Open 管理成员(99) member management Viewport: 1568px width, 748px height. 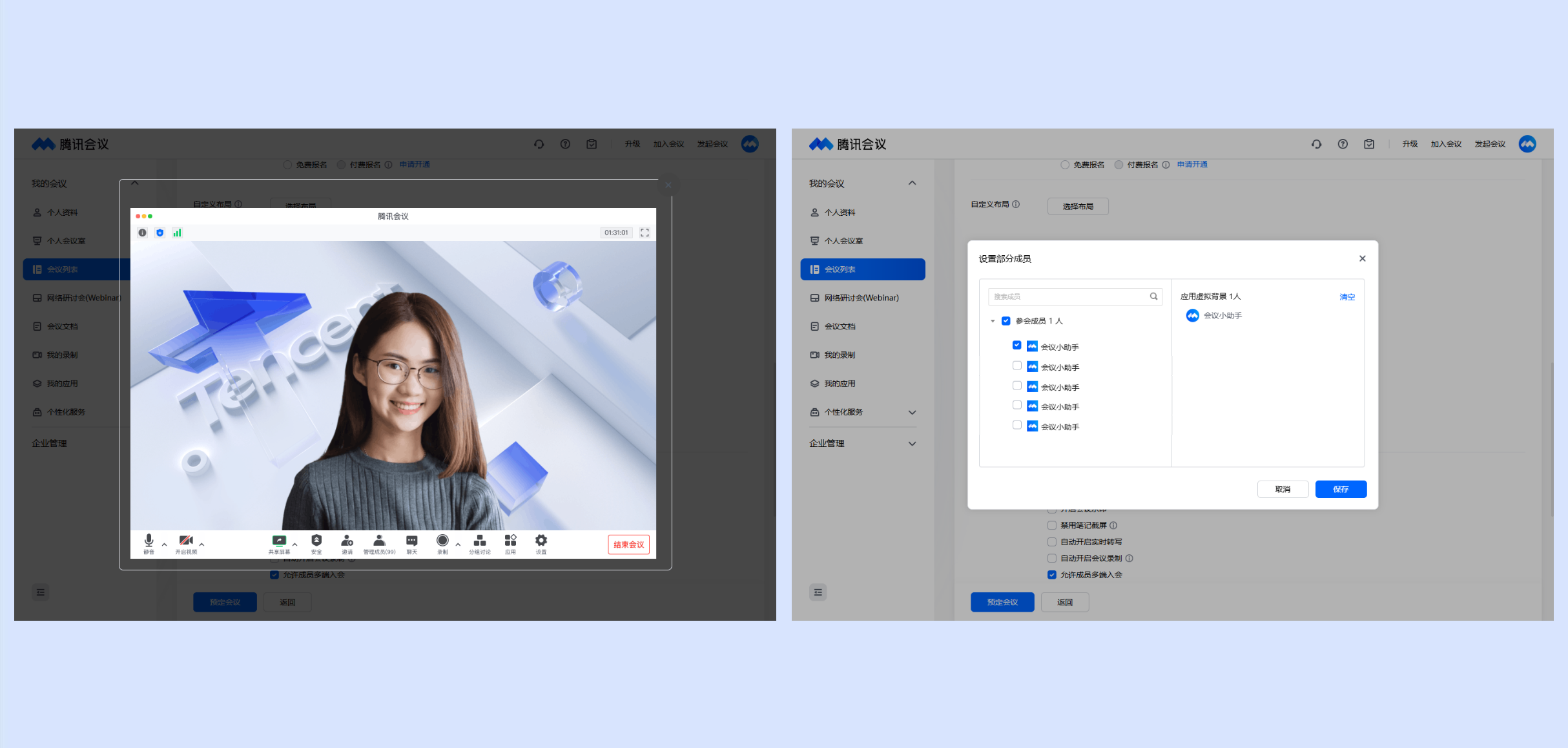379,543
